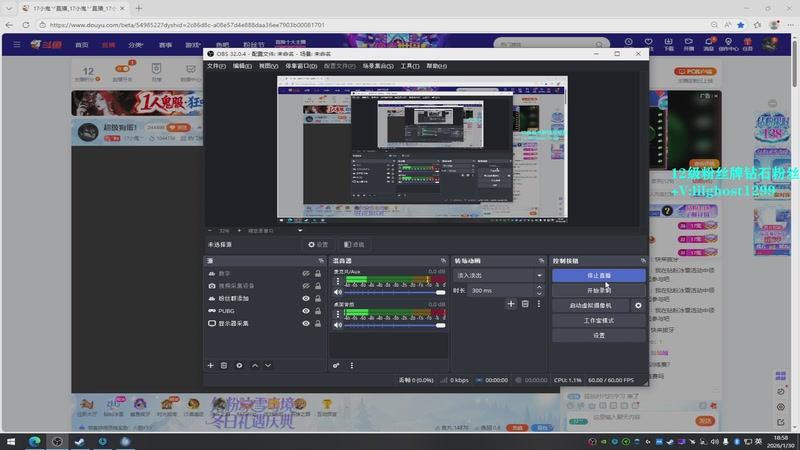Undock the sources panel
Viewport: 800px width, 450px height.
pyautogui.click(x=321, y=261)
